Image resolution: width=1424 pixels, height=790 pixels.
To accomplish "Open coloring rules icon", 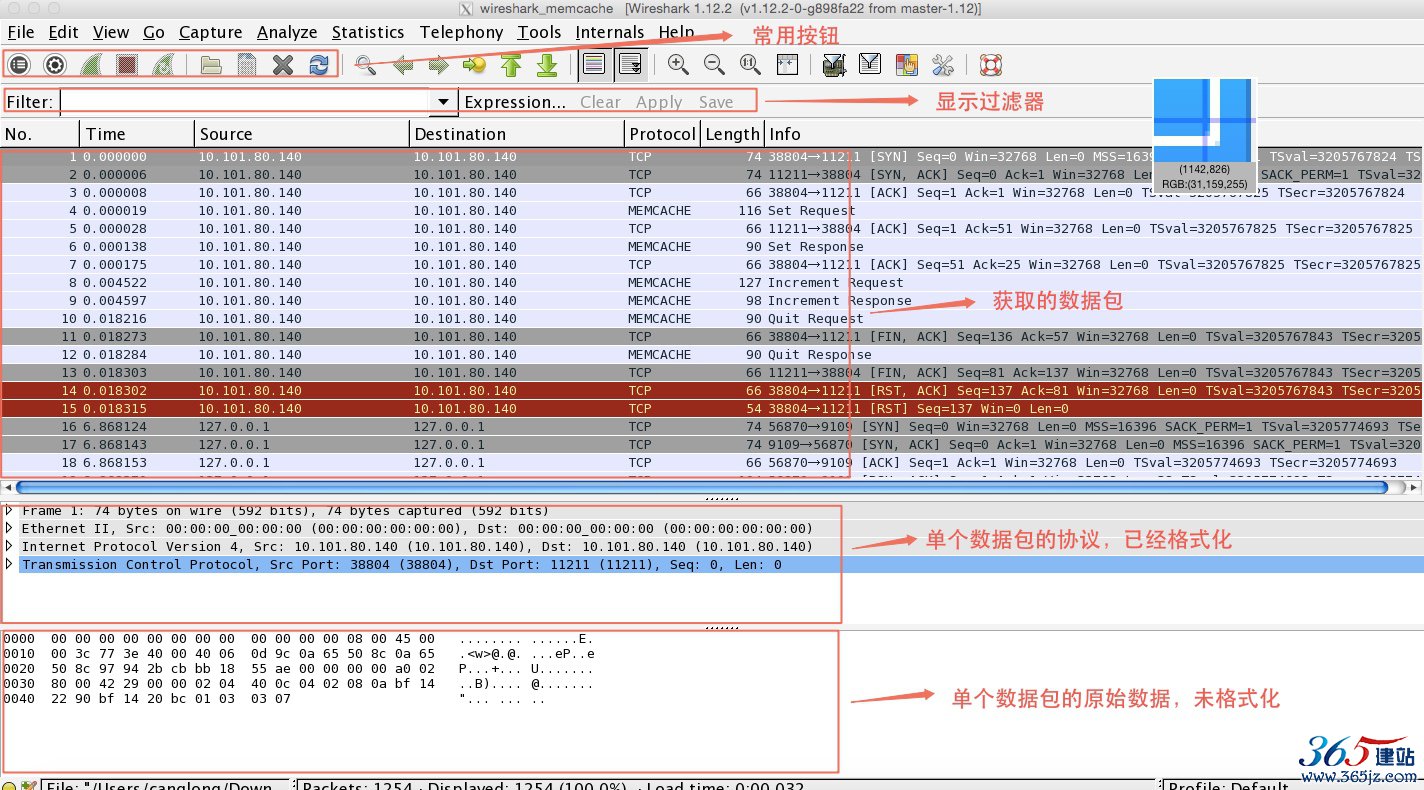I will (x=907, y=65).
